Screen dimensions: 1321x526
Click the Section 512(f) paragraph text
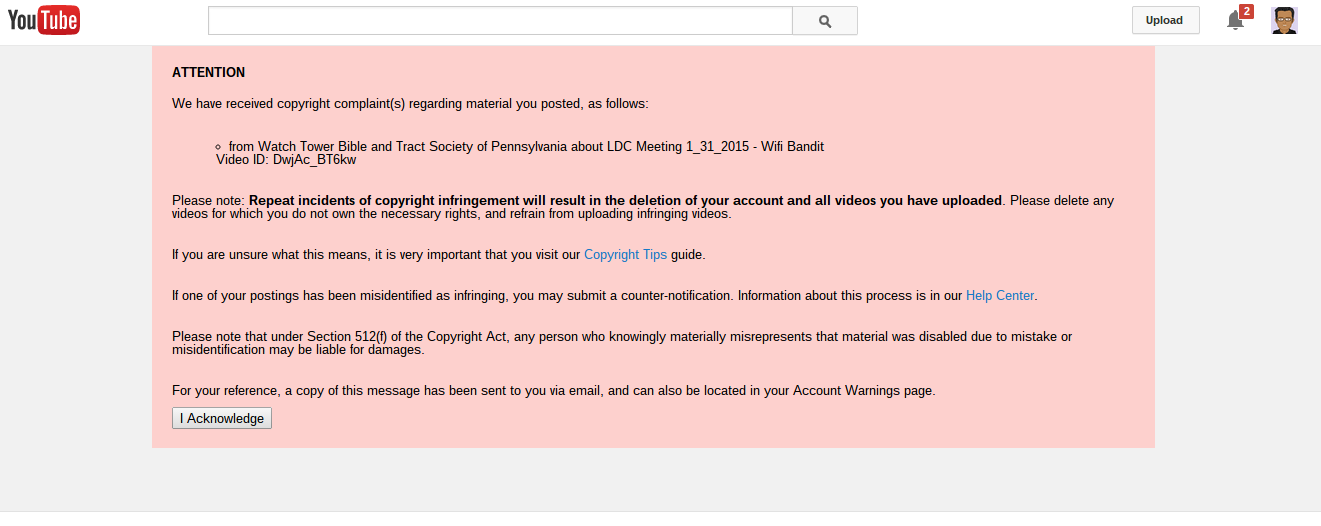coord(622,343)
